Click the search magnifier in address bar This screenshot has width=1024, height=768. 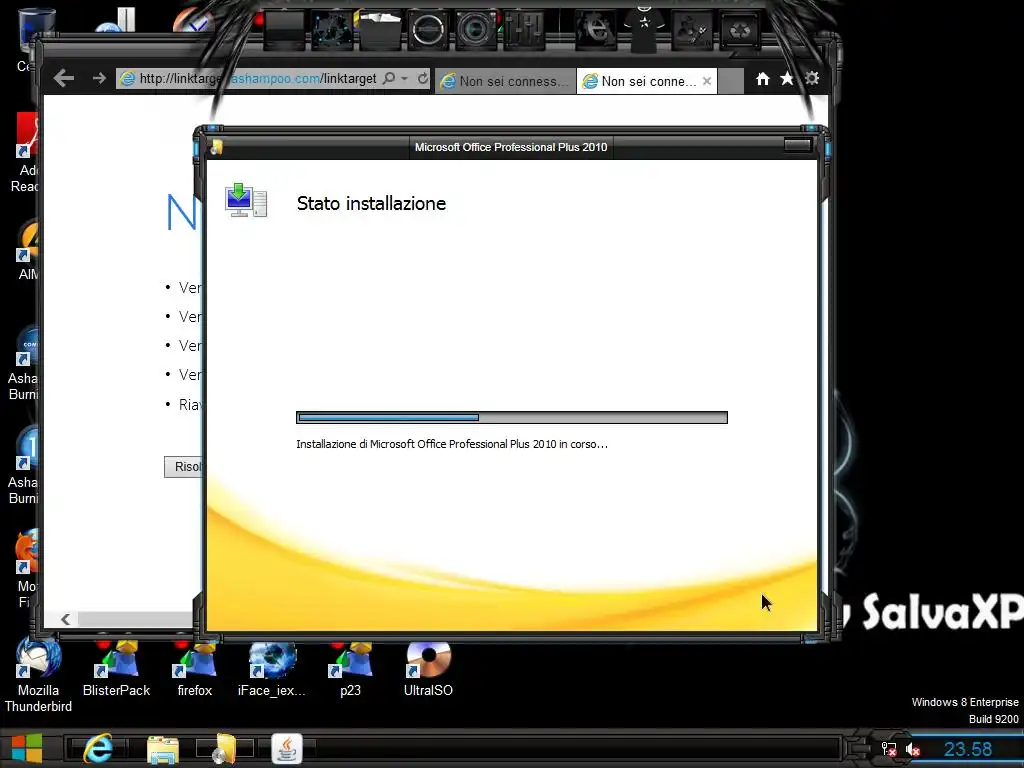(x=389, y=79)
